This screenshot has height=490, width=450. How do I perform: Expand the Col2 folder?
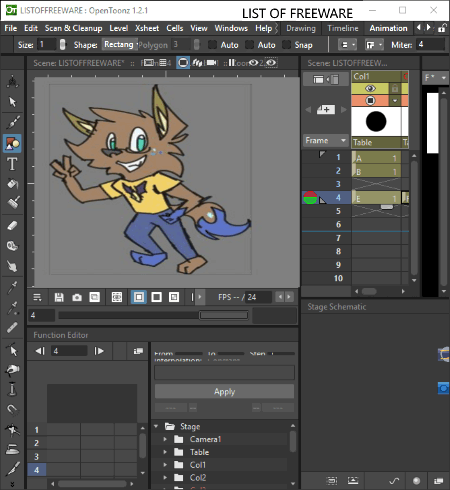pyautogui.click(x=165, y=477)
